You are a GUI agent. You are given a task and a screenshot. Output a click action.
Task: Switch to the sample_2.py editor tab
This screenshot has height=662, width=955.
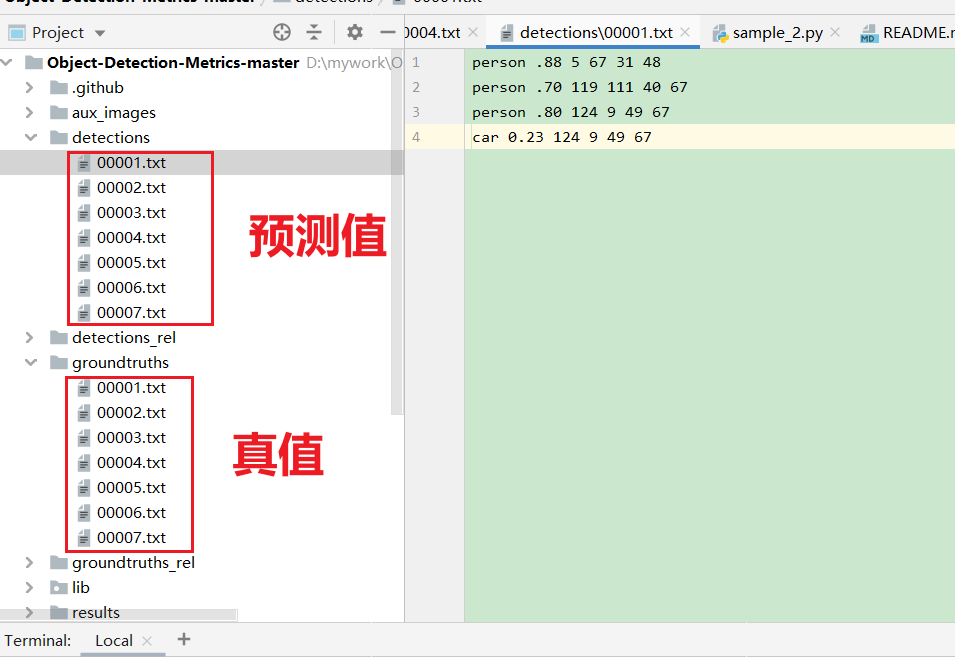[x=778, y=32]
